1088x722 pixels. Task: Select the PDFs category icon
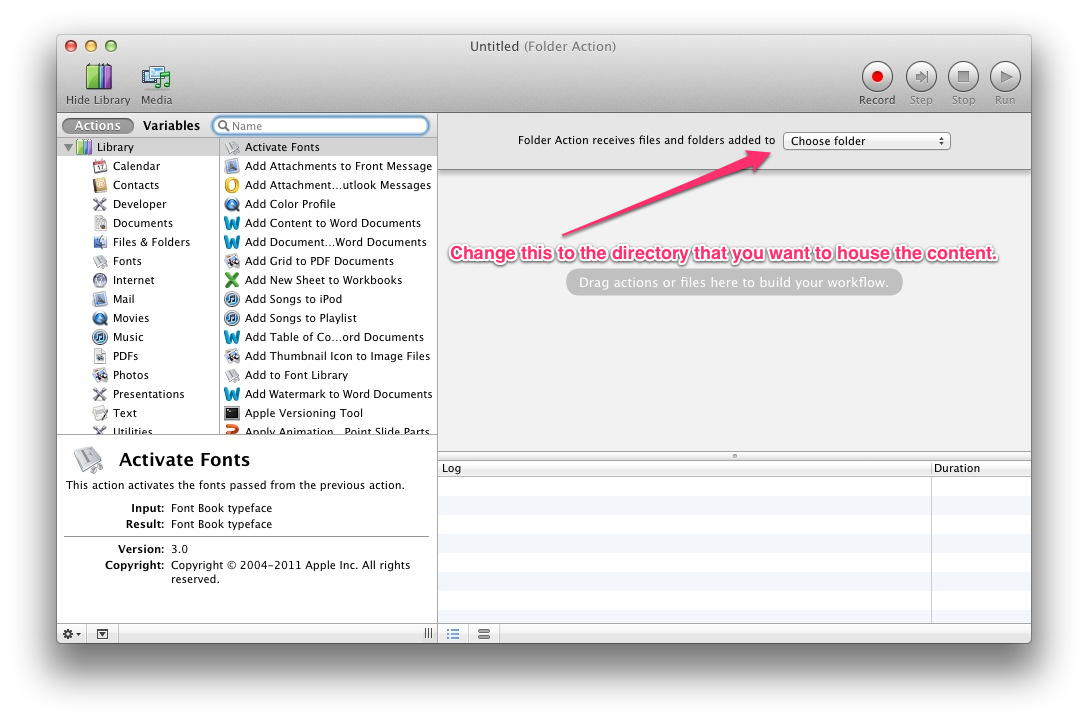click(x=100, y=356)
